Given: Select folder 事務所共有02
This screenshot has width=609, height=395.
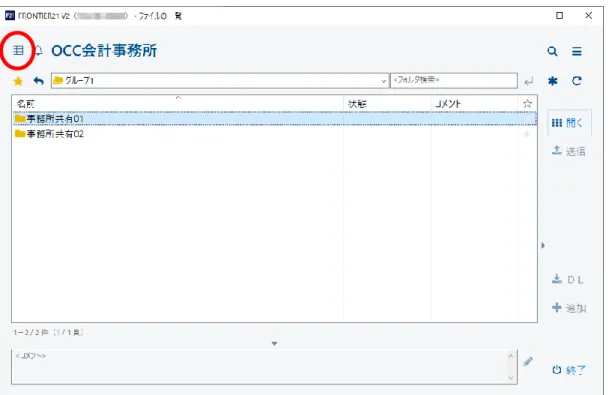Looking at the screenshot, I should point(274,134).
